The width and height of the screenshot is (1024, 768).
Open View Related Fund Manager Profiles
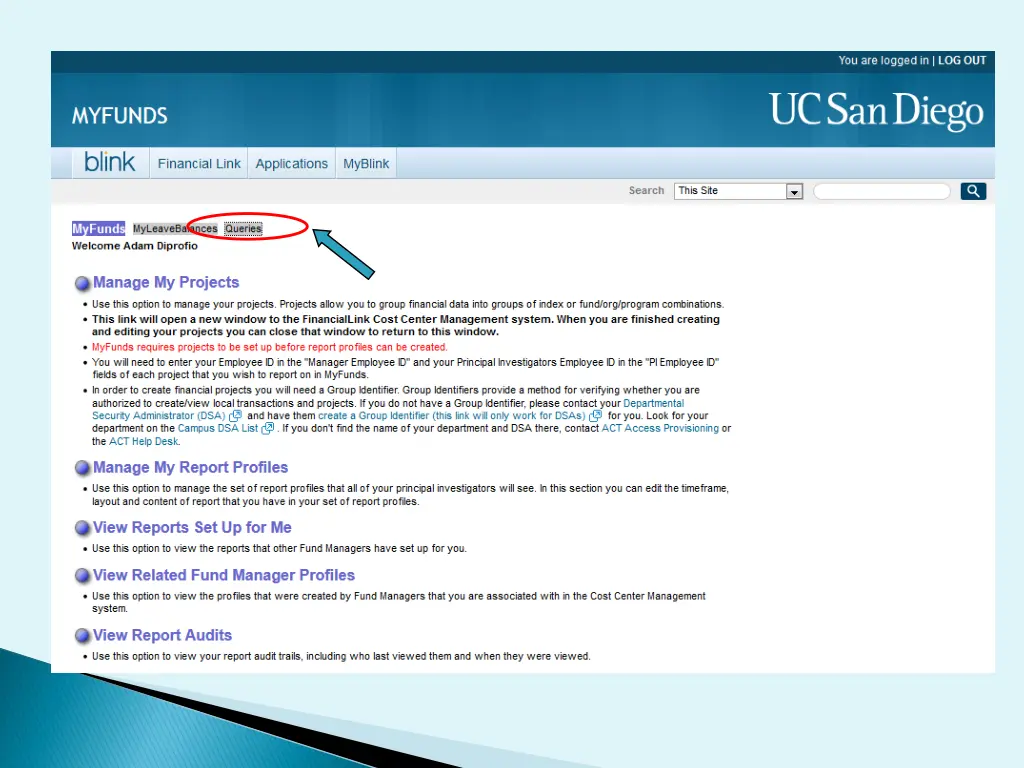point(223,575)
